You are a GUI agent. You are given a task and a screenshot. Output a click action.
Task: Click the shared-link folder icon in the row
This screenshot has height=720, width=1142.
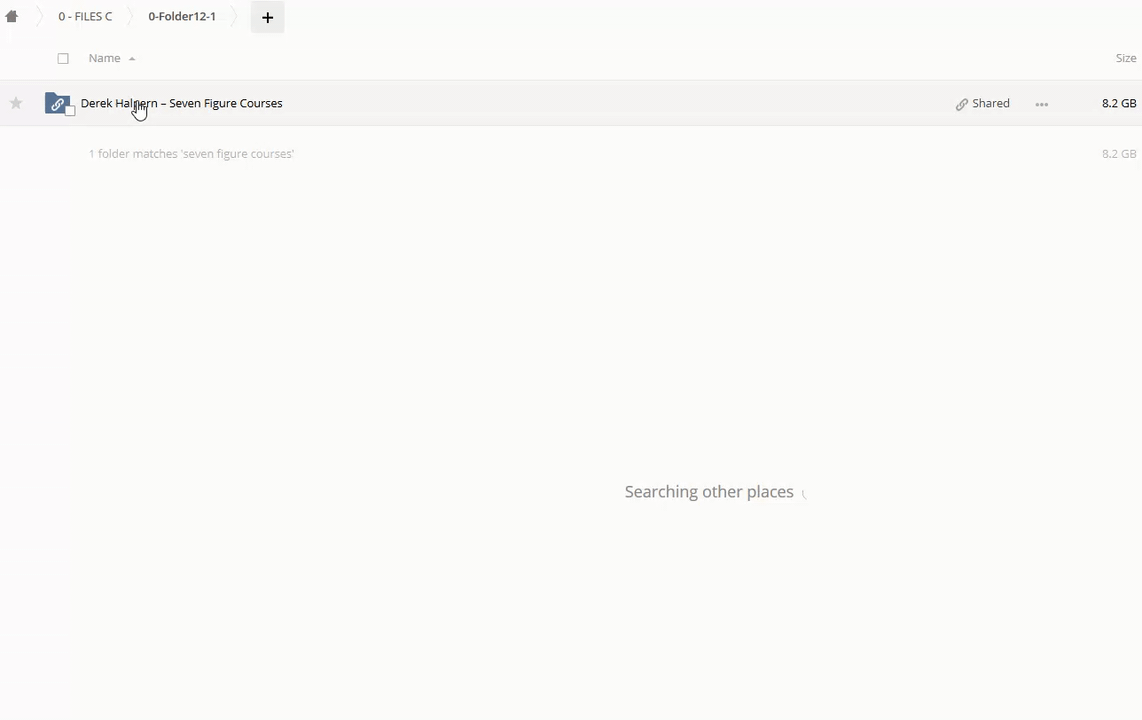57,103
